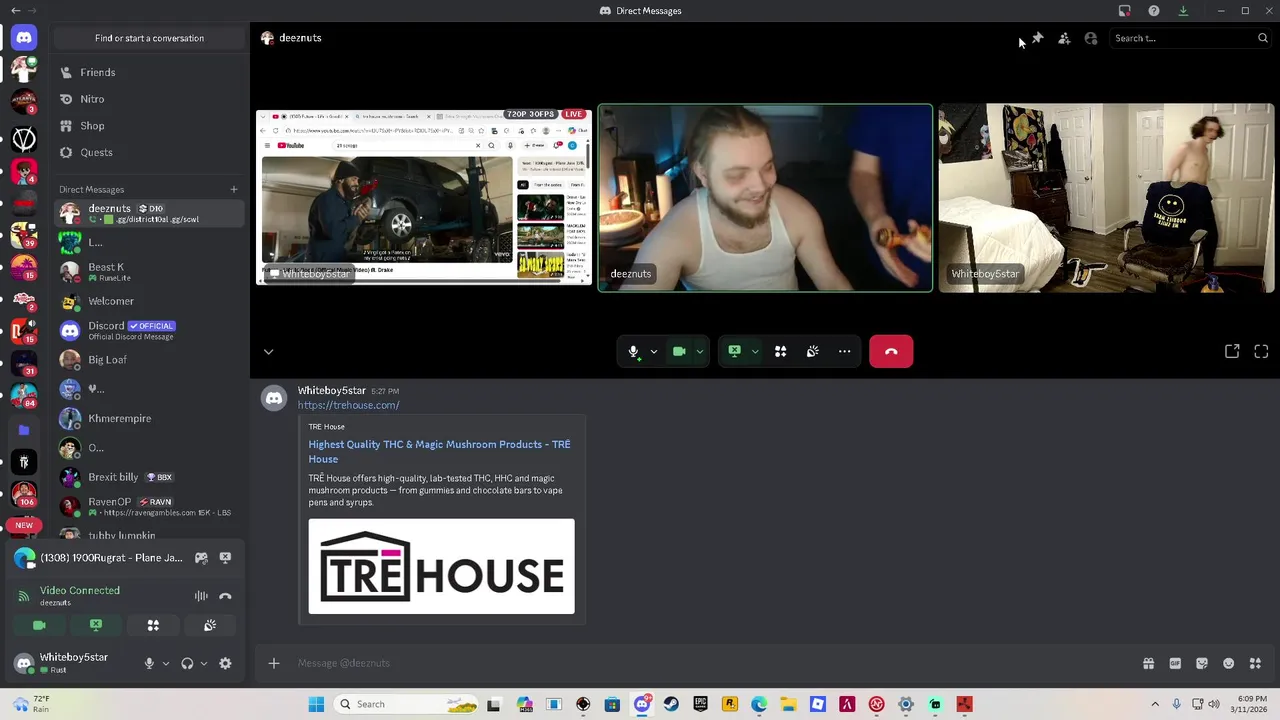
Task: Open Big Loaf conversation
Action: [x=149, y=360]
